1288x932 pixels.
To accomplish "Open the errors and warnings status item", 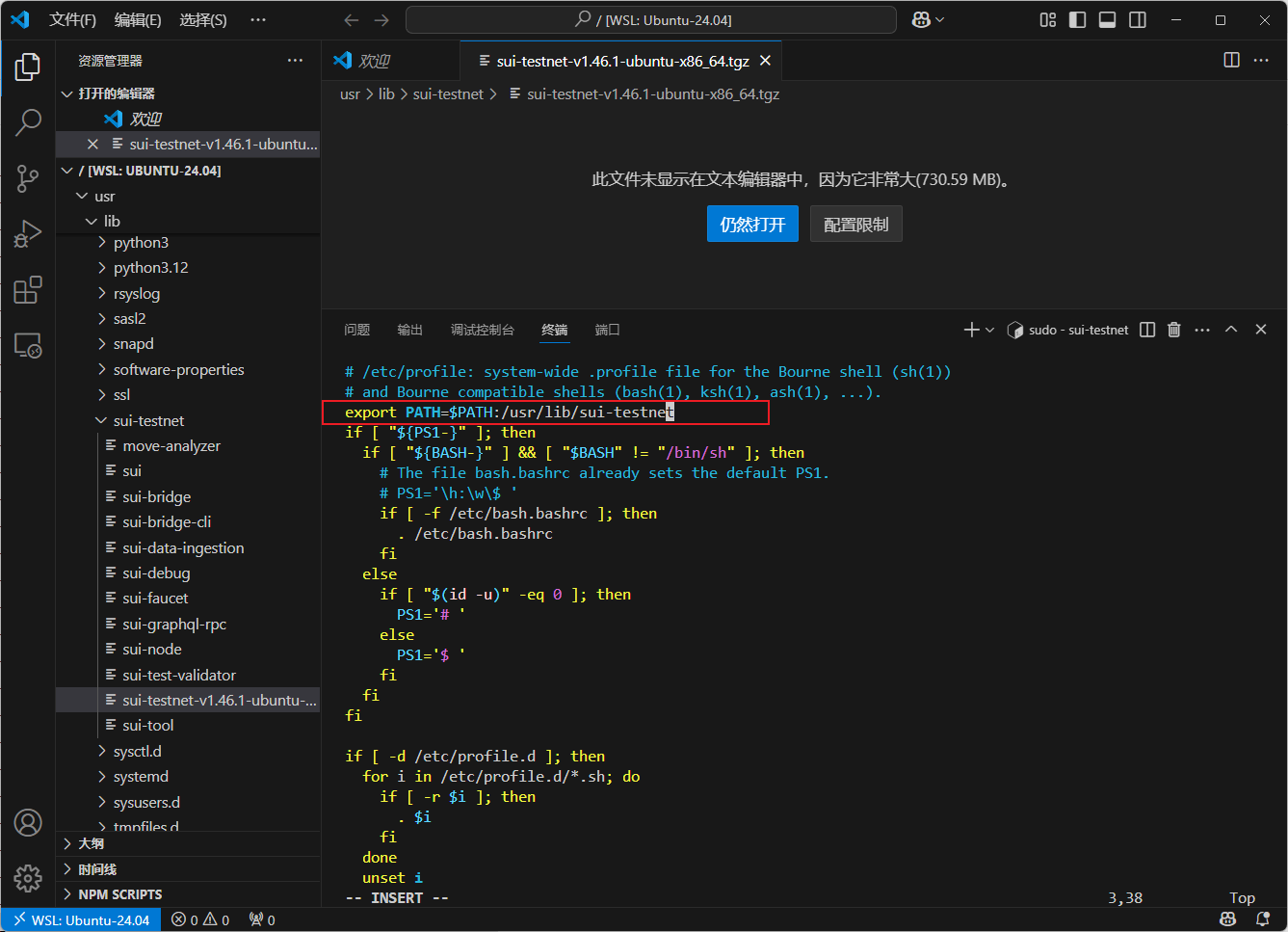I will pyautogui.click(x=200, y=920).
